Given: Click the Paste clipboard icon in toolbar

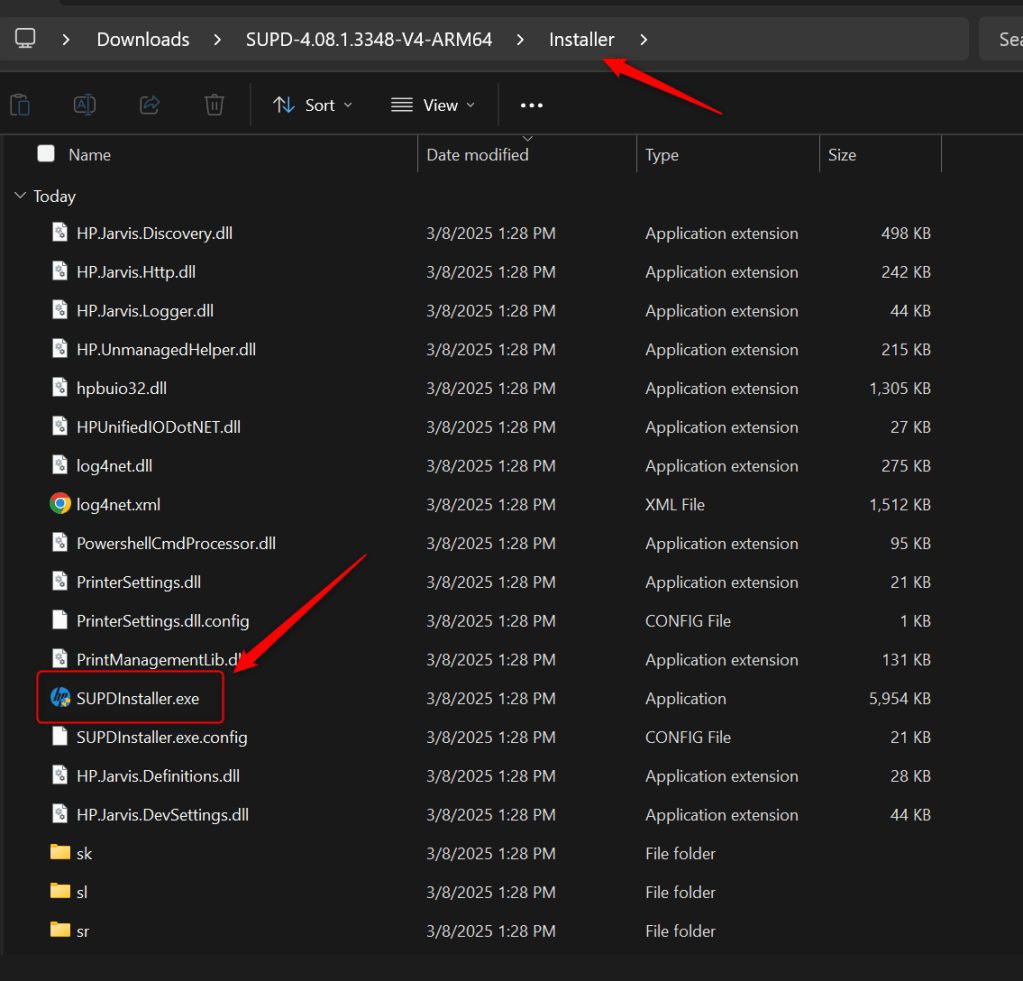Looking at the screenshot, I should point(19,105).
